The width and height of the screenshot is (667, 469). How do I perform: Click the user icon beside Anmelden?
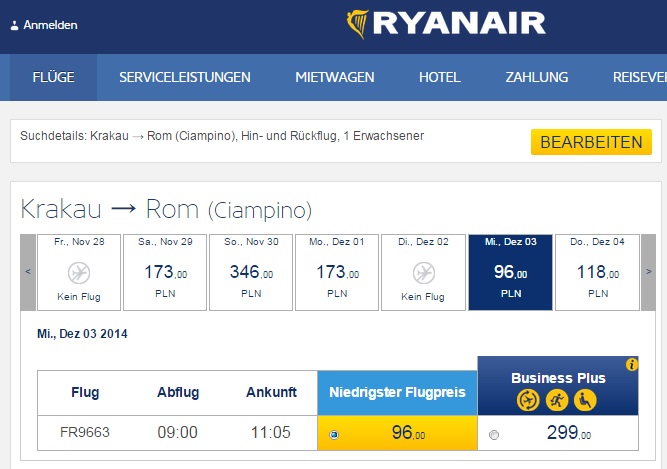click(14, 25)
